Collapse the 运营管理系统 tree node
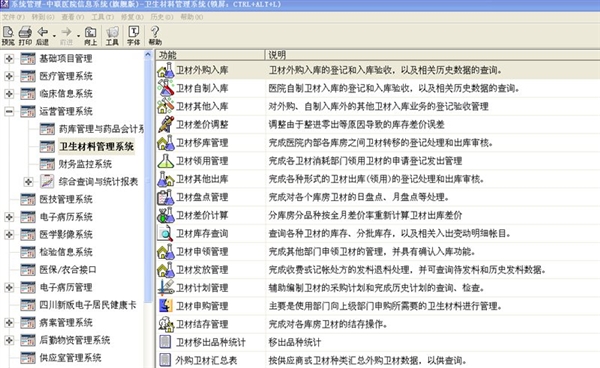The height and width of the screenshot is (368, 600). point(9,111)
